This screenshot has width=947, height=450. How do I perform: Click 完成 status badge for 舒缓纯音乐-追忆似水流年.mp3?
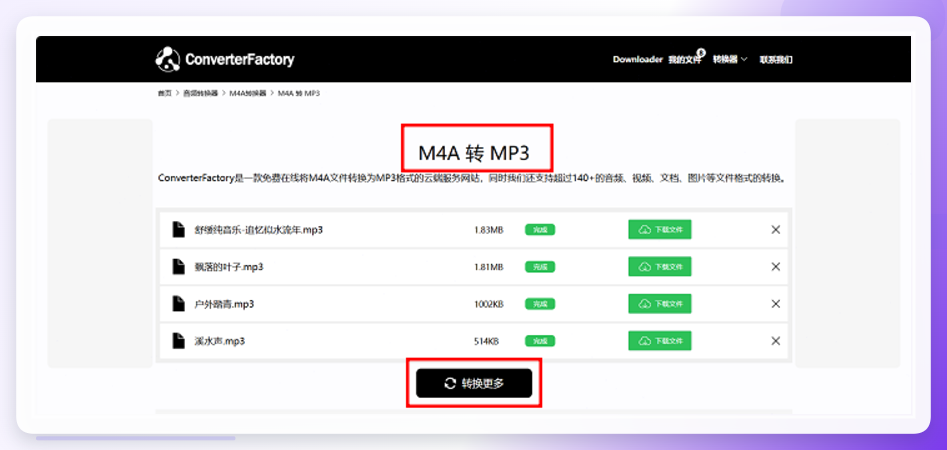point(540,230)
